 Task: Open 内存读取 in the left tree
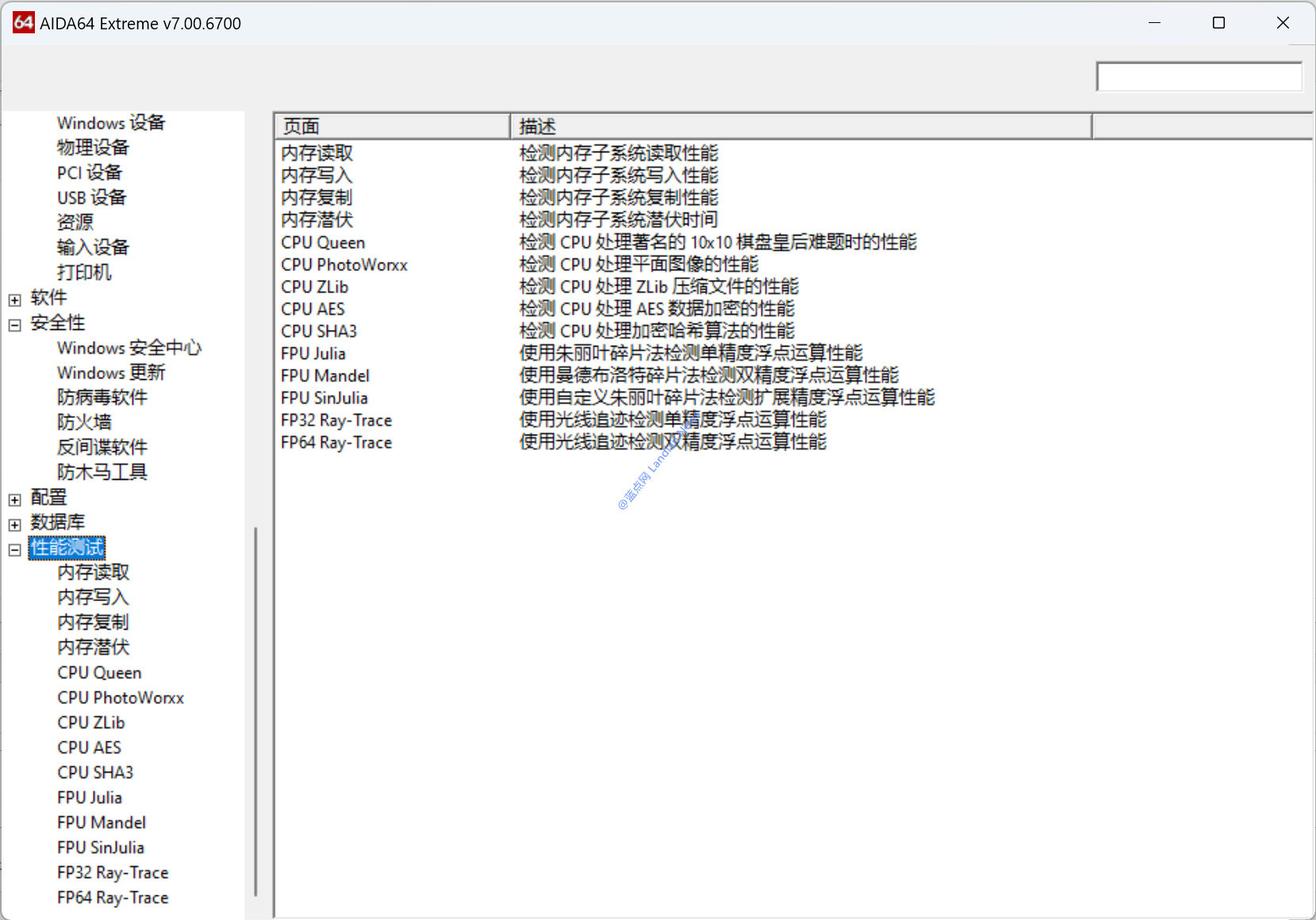pos(93,572)
